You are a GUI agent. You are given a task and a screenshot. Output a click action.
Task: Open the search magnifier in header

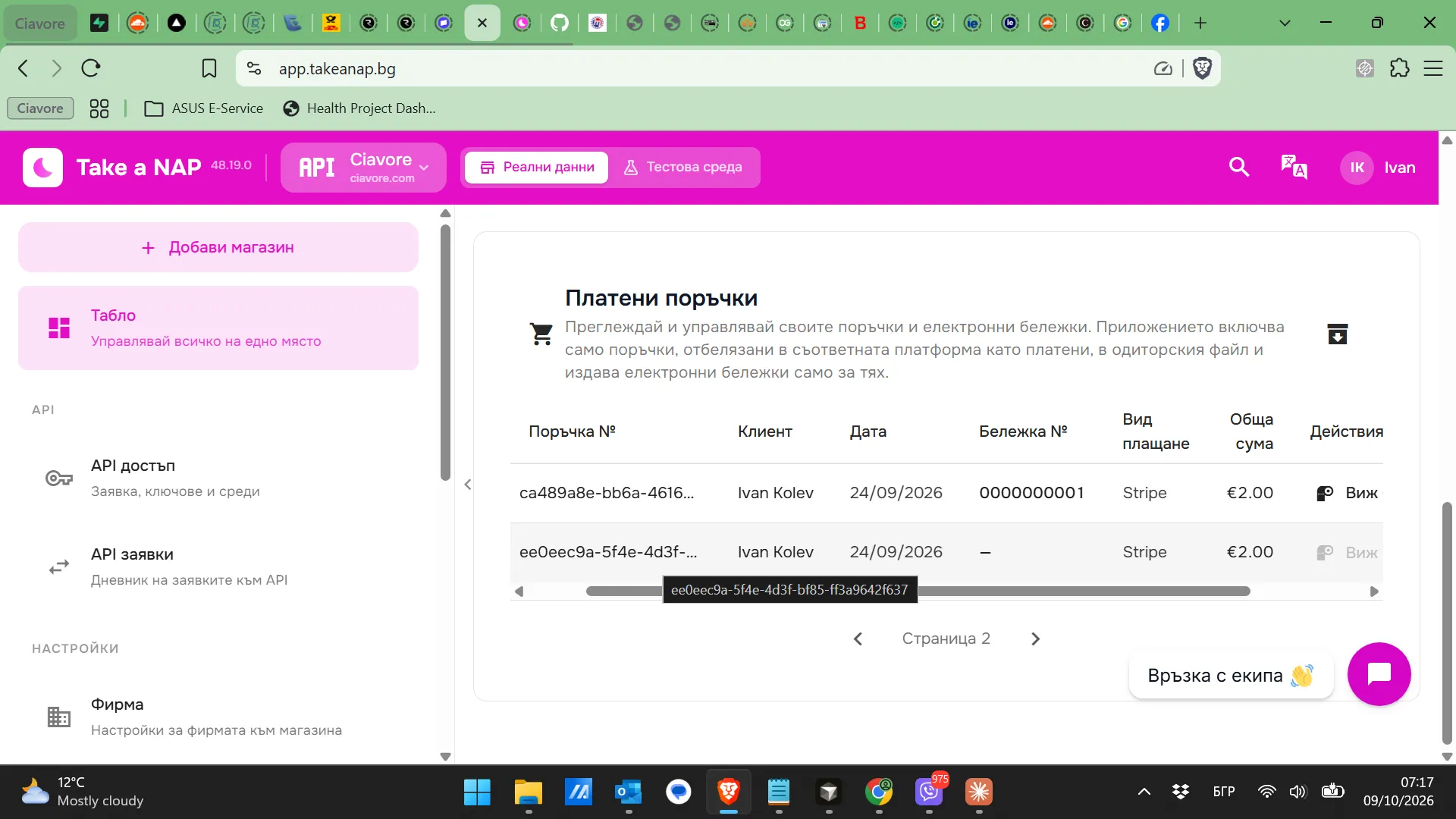[x=1239, y=167]
